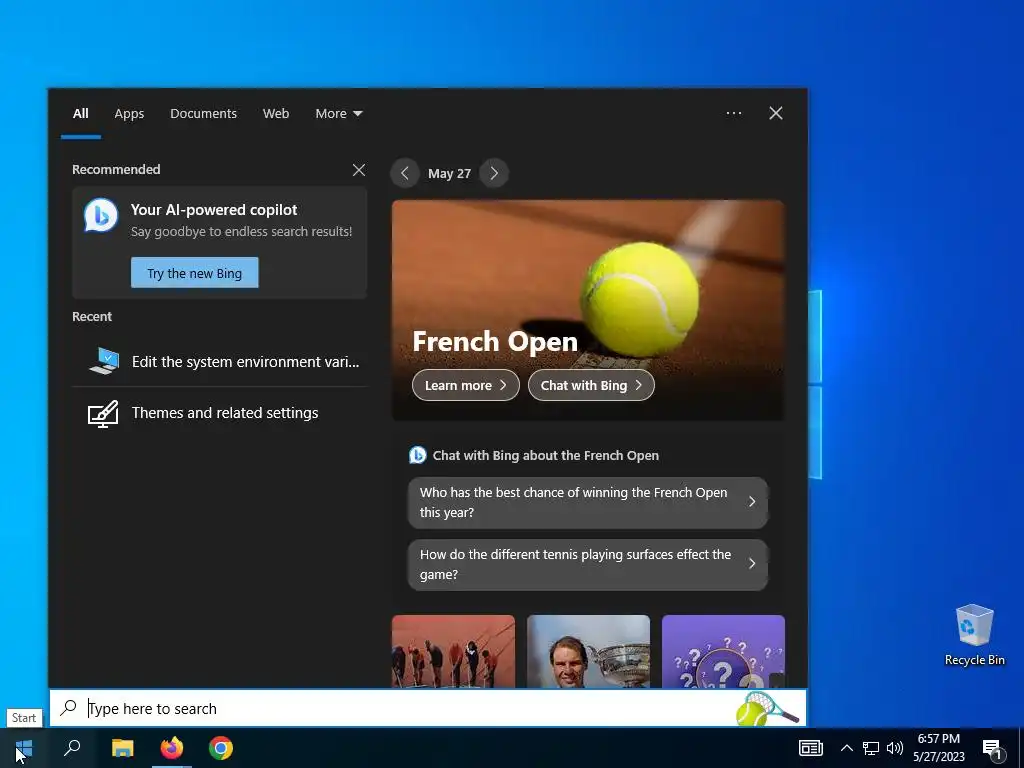Click the tennis racket icon in search box
This screenshot has height=768, width=1024.
[x=767, y=709]
